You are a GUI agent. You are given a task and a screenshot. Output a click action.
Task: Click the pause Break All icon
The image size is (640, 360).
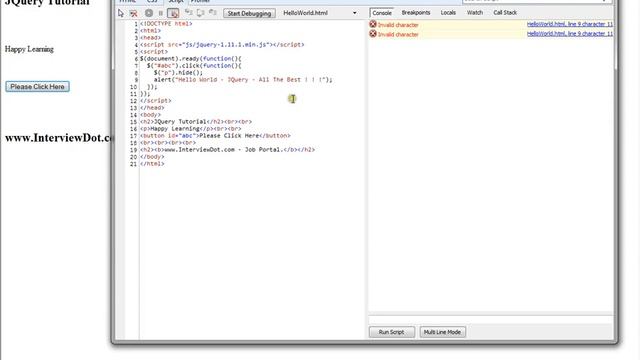coord(161,13)
